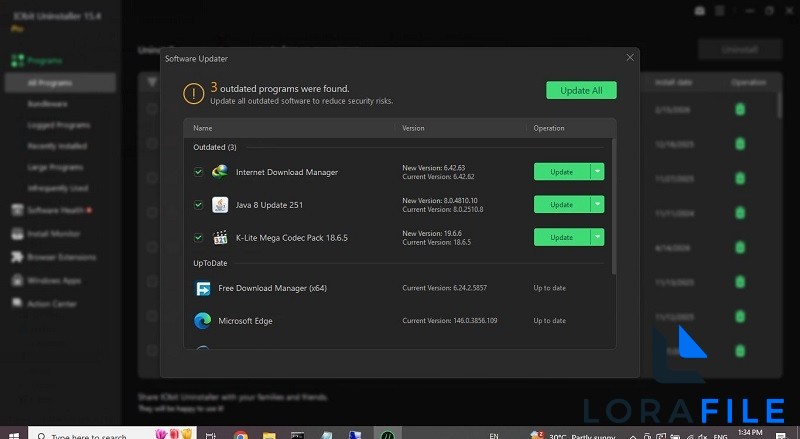The image size is (800, 439).
Task: Click the main program list scrollbar
Action: (x=779, y=105)
